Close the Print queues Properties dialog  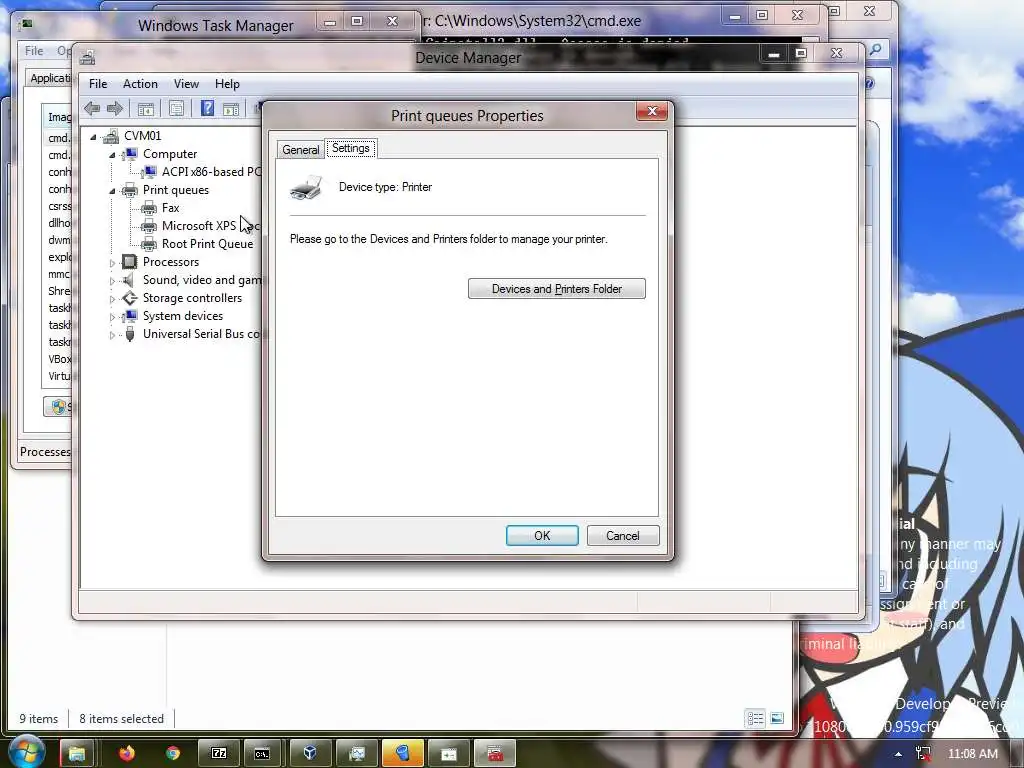(652, 111)
